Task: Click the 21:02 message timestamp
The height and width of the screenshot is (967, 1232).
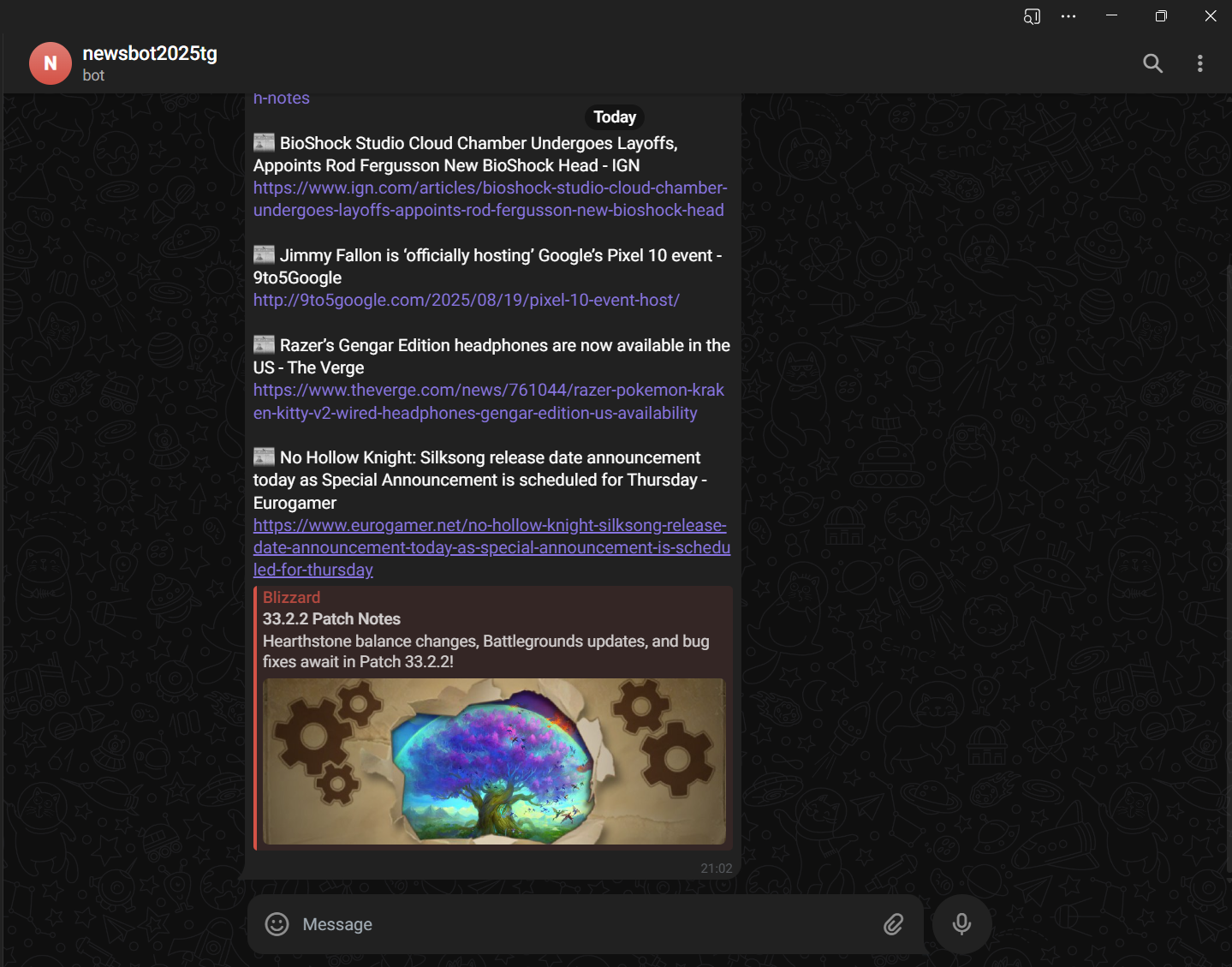Action: click(717, 869)
